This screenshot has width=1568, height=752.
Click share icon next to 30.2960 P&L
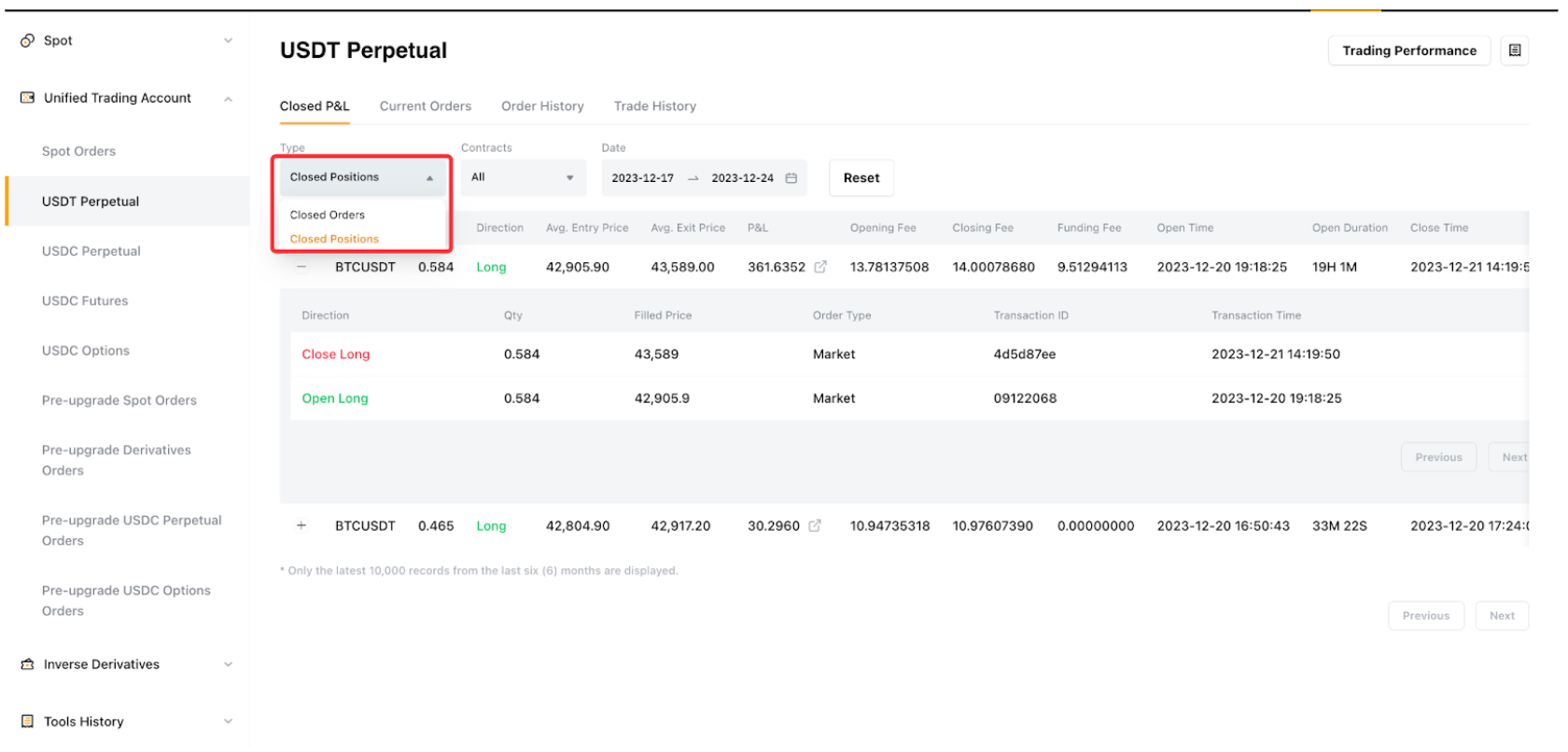click(815, 526)
